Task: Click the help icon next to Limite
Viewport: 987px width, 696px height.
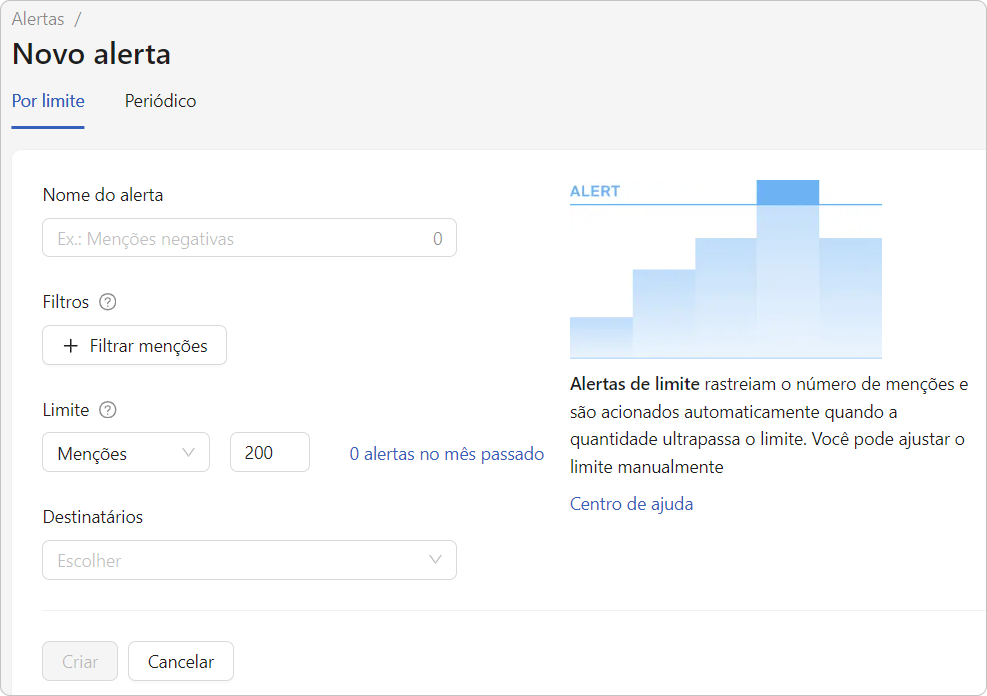Action: pyautogui.click(x=108, y=410)
